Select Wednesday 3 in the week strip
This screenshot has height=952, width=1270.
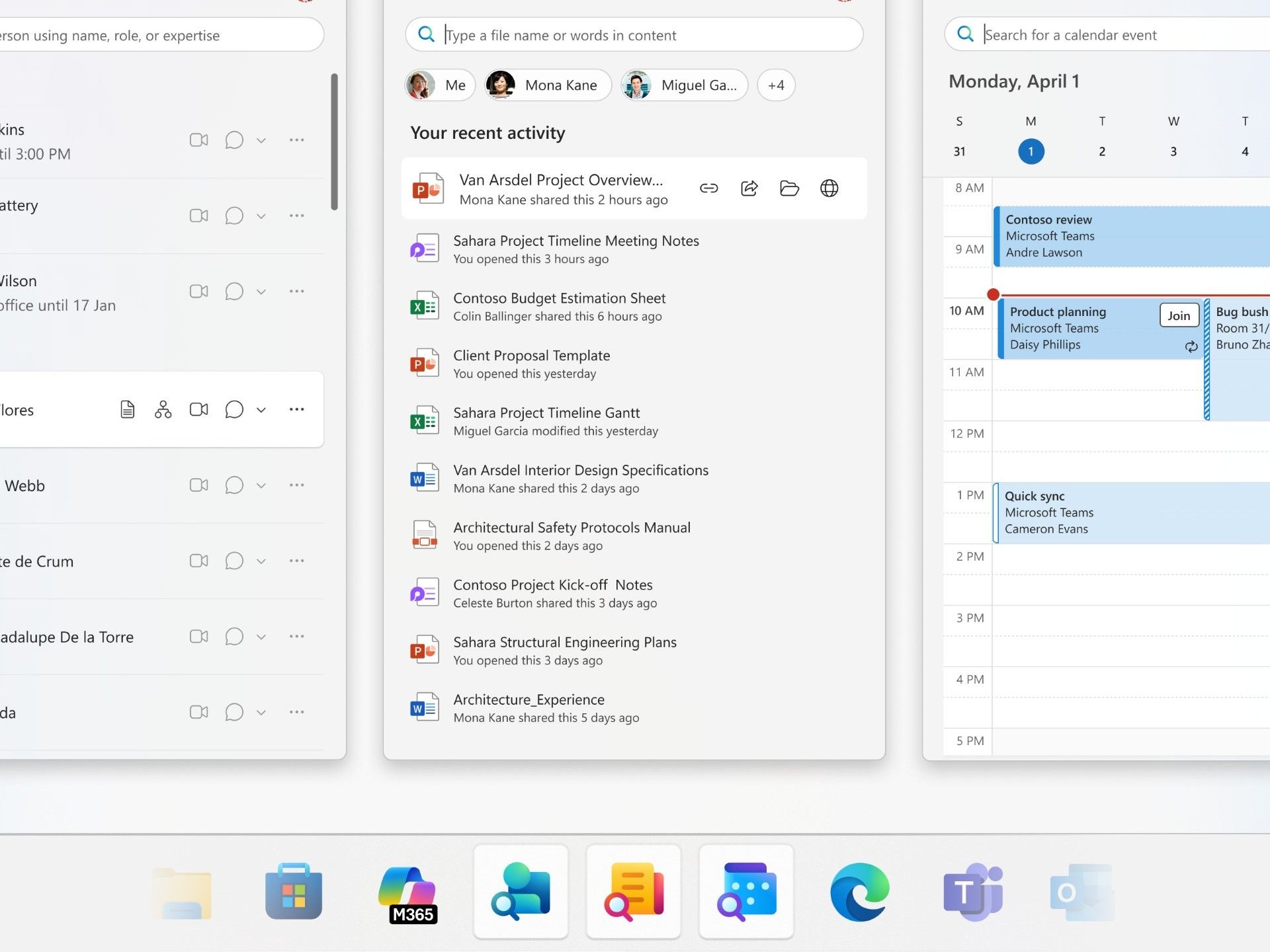pos(1173,151)
